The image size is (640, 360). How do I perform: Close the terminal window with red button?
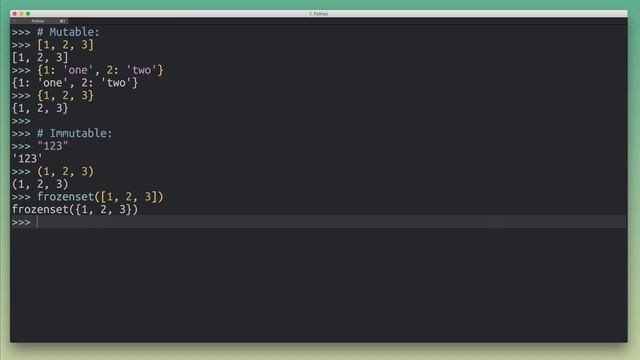pos(15,13)
